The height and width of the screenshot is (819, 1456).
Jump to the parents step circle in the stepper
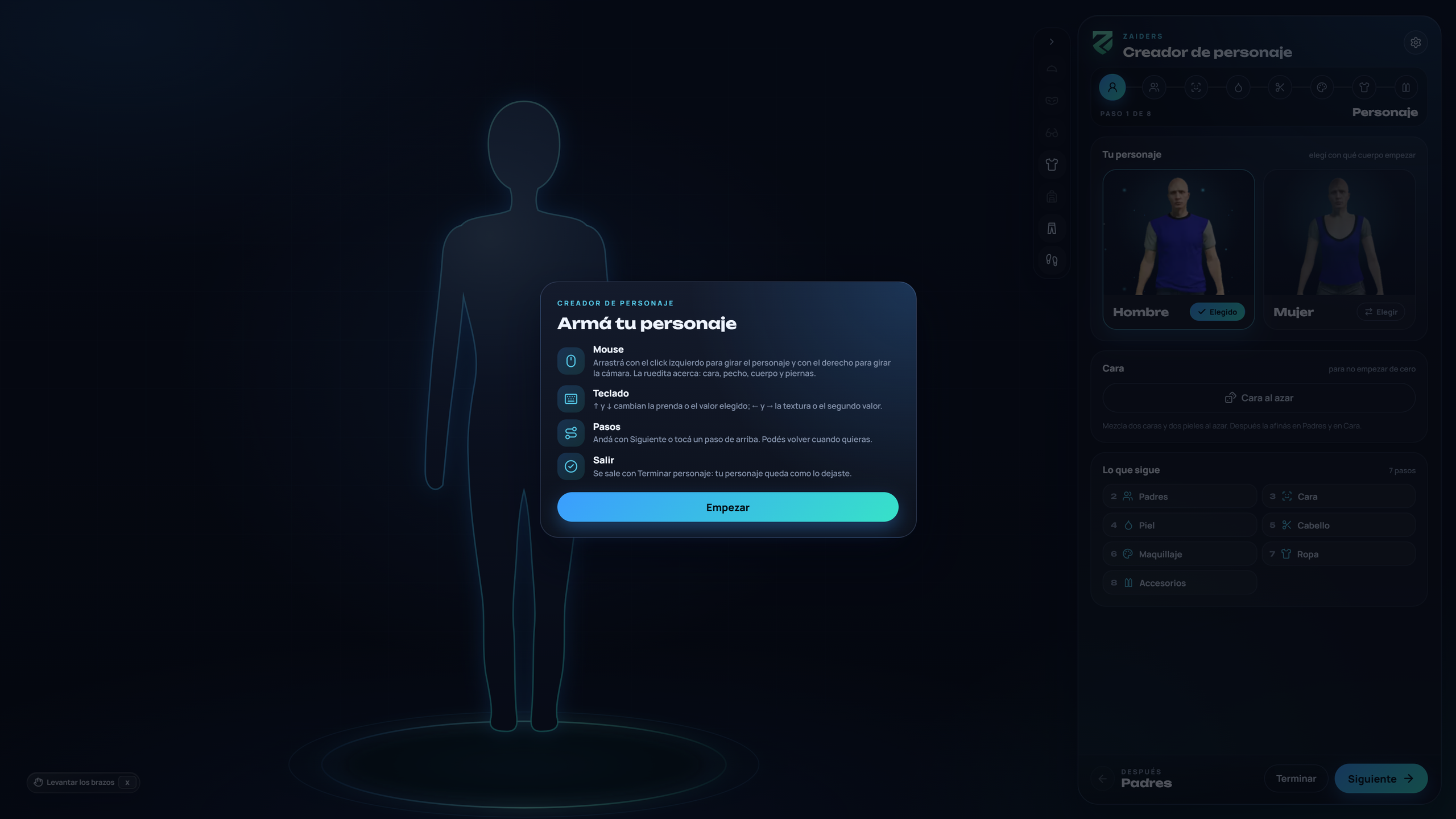point(1154,88)
